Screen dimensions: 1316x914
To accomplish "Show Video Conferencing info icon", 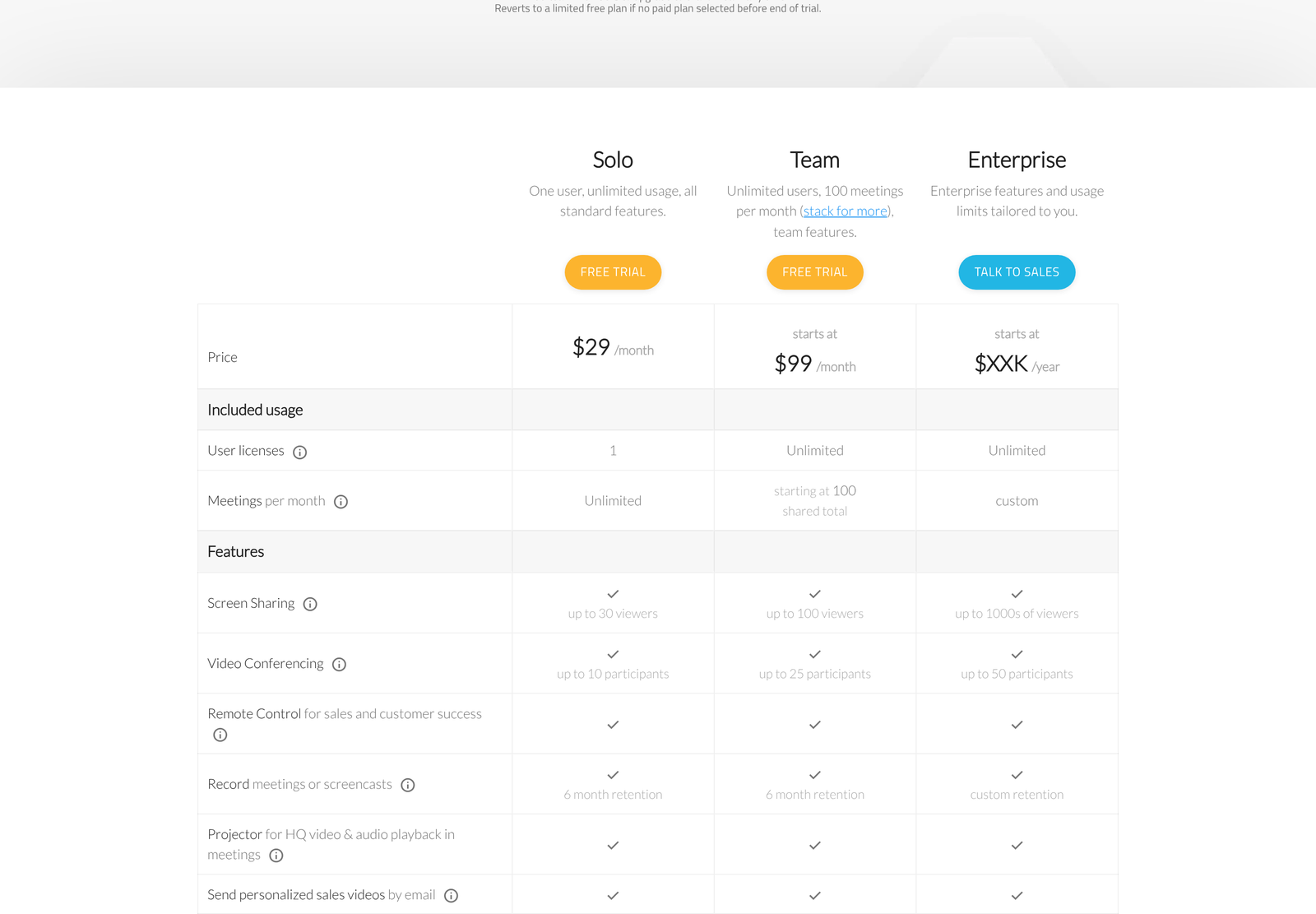I will pos(339,665).
